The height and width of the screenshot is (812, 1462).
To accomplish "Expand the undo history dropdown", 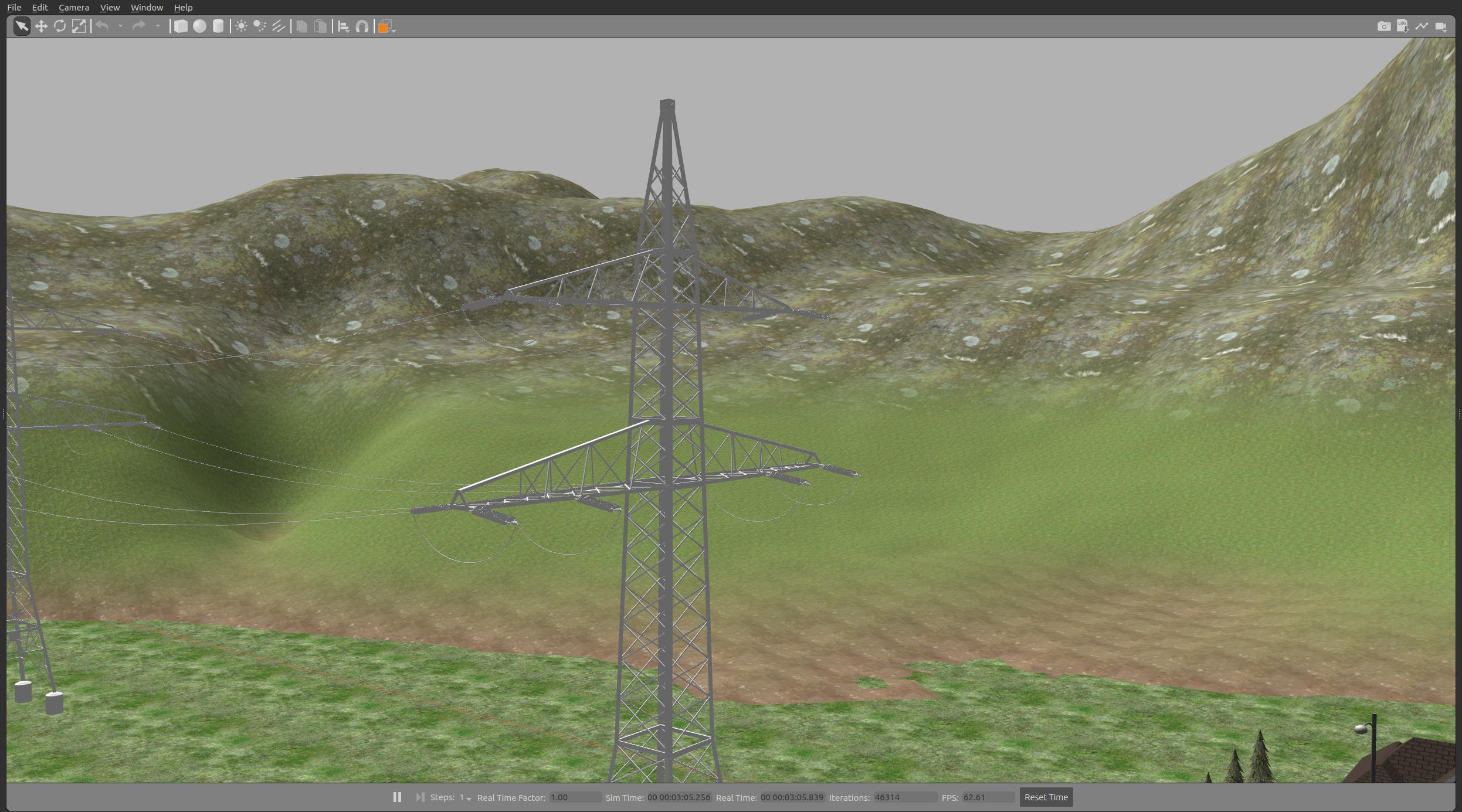I will pyautogui.click(x=120, y=26).
